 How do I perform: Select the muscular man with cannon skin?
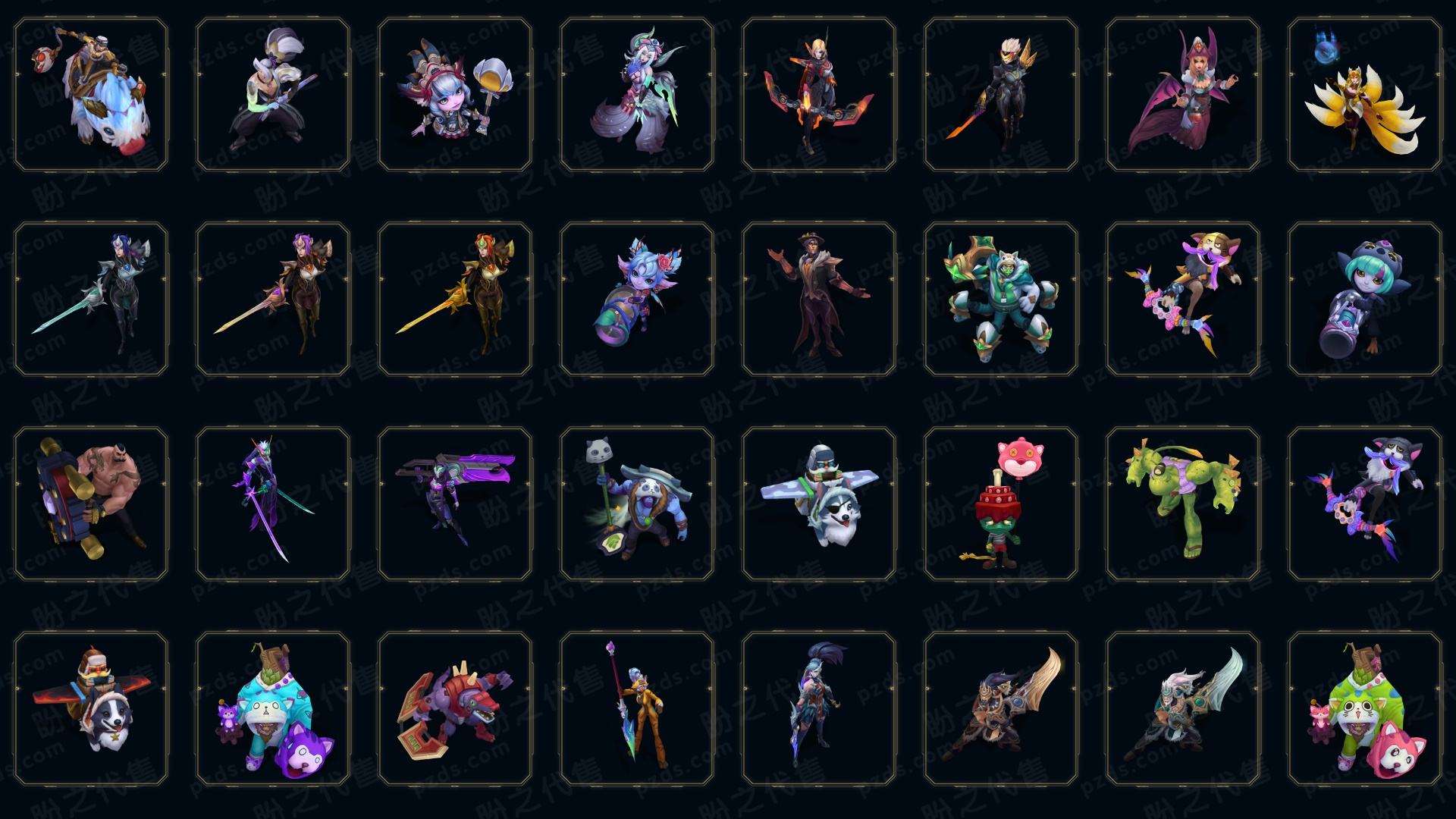pos(91,504)
